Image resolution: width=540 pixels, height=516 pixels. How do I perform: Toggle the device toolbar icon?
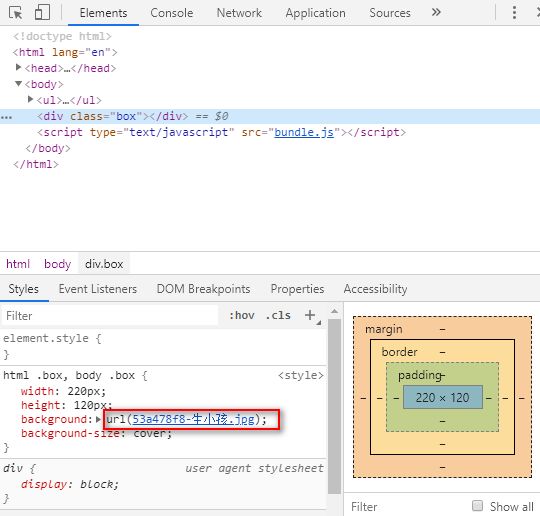tap(42, 12)
